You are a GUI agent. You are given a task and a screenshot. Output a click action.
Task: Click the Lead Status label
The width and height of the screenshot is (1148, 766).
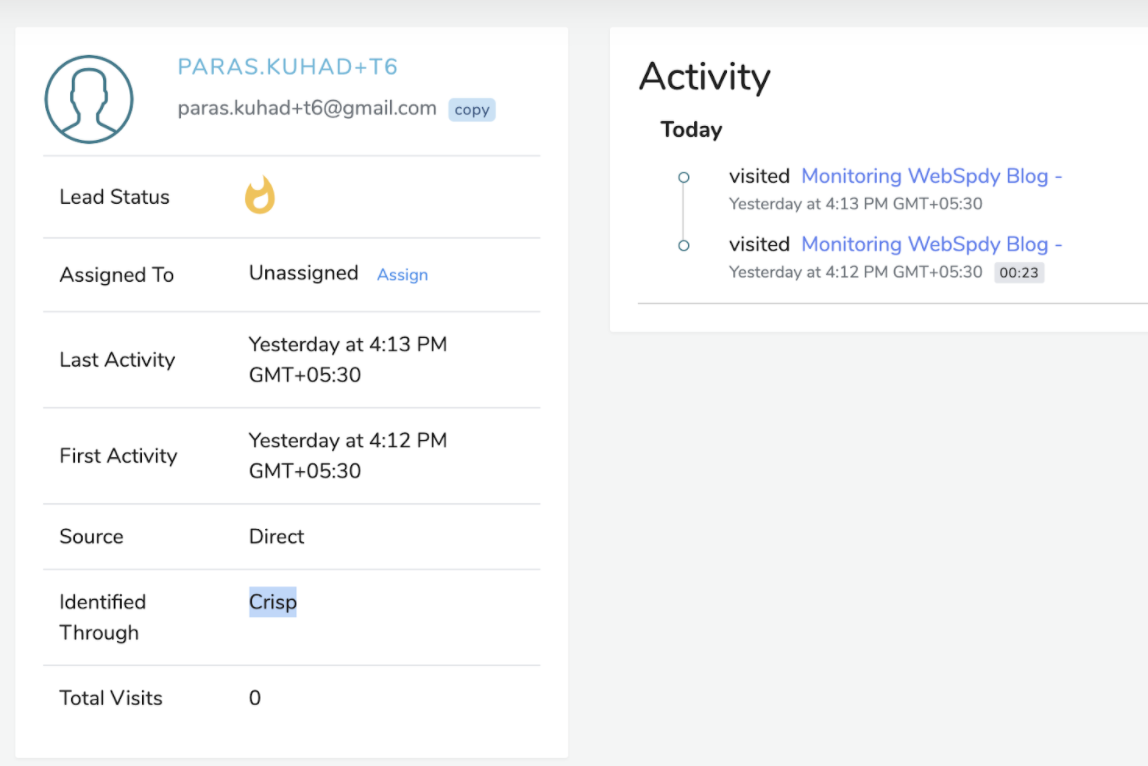pos(114,197)
